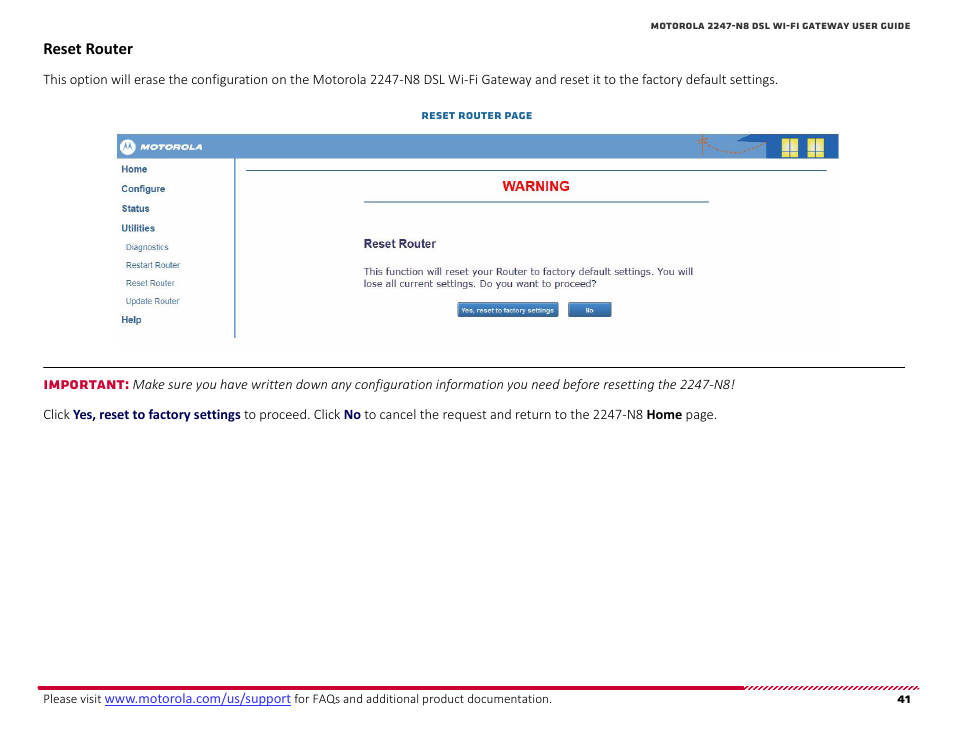Click Yes, reset to factory settings button
The height and width of the screenshot is (738, 954).
pyautogui.click(x=507, y=310)
